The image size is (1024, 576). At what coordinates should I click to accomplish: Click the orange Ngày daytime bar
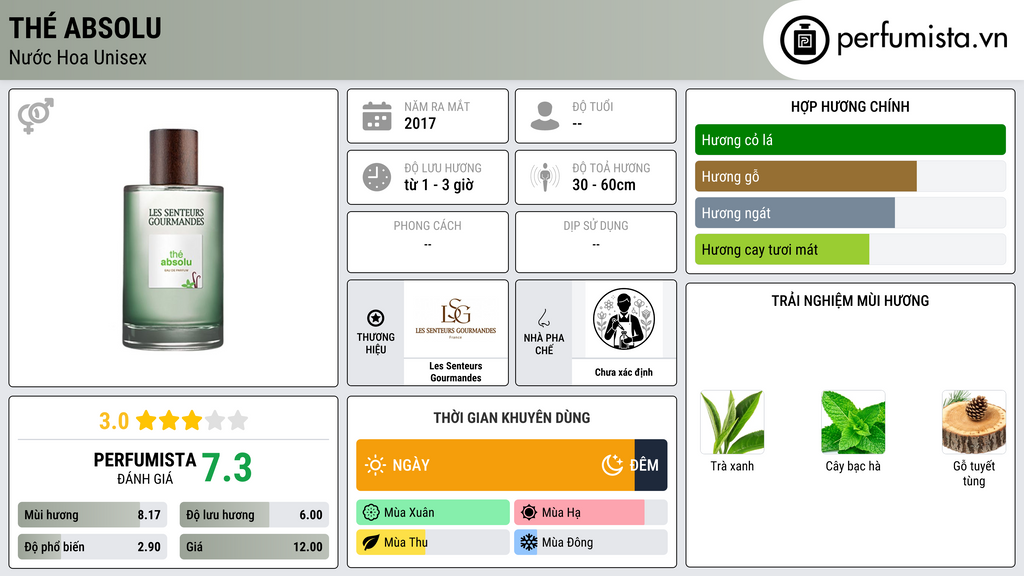click(x=495, y=465)
